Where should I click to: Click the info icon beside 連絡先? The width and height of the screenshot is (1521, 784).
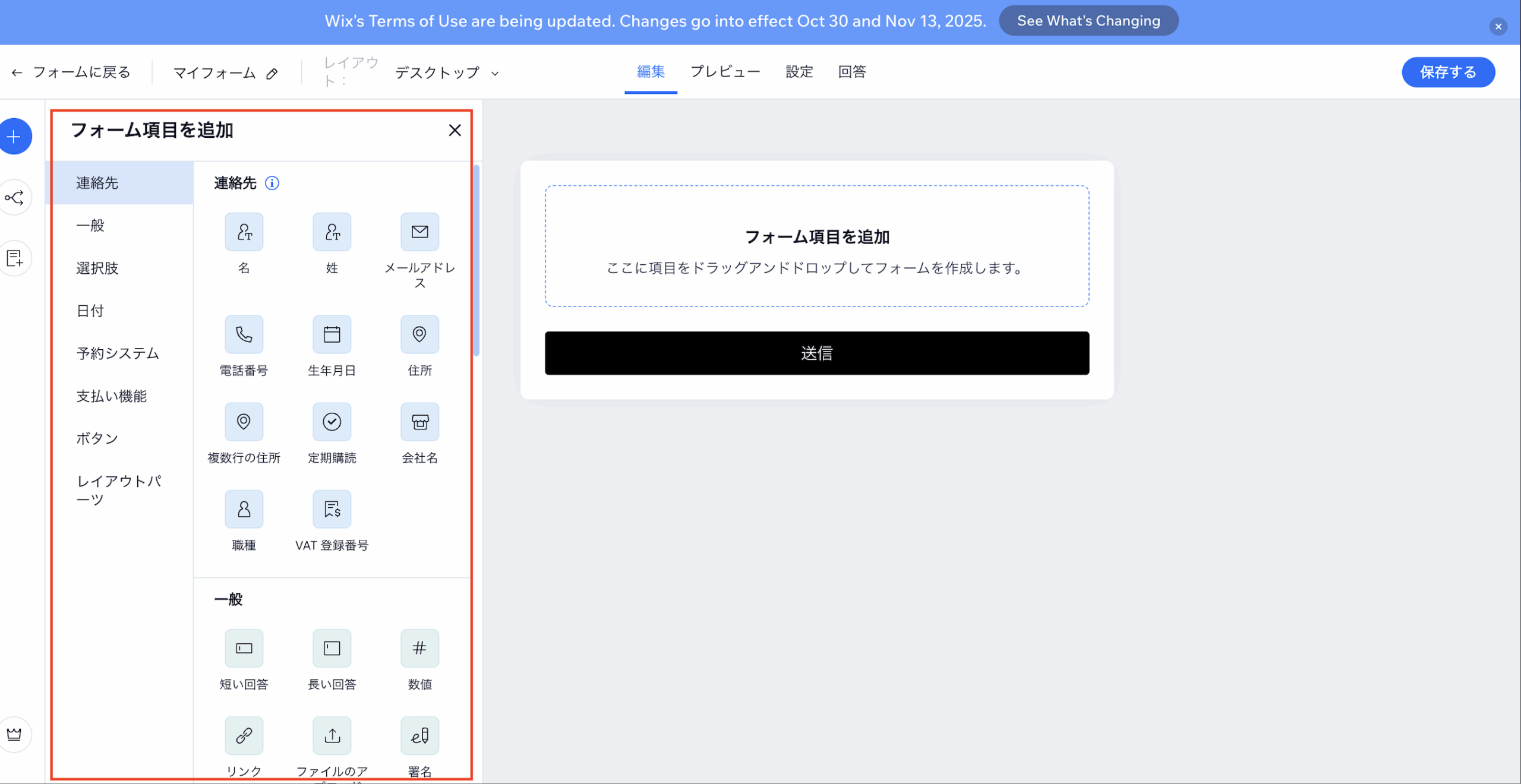click(x=272, y=183)
